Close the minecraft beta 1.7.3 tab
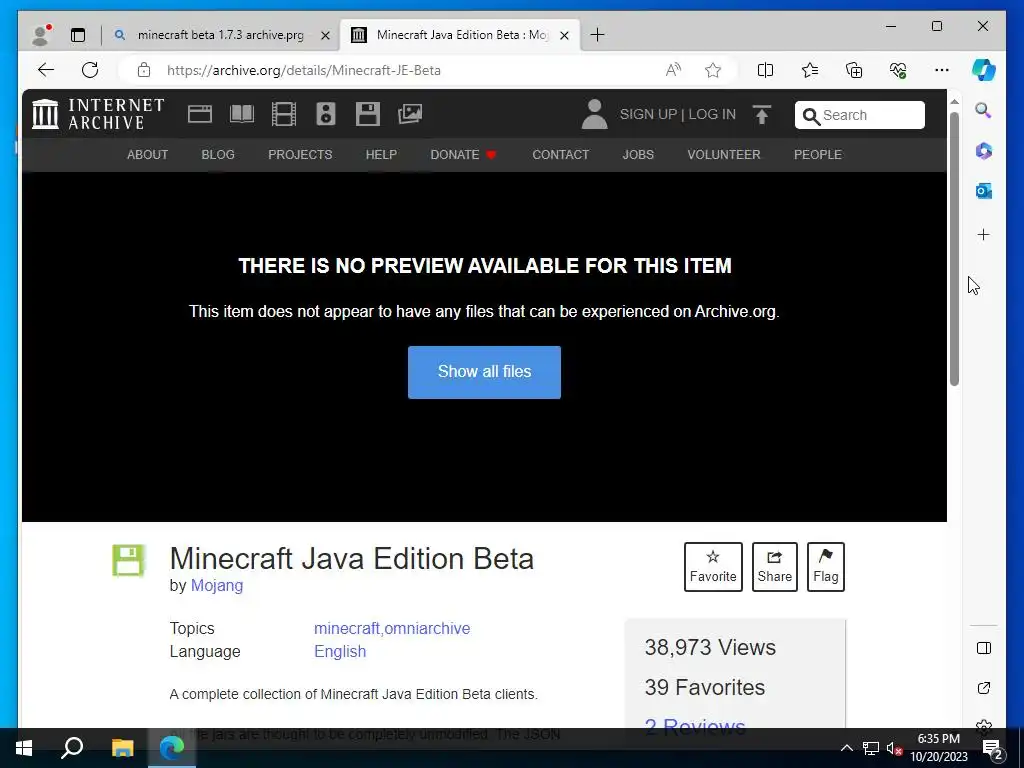 pos(325,35)
